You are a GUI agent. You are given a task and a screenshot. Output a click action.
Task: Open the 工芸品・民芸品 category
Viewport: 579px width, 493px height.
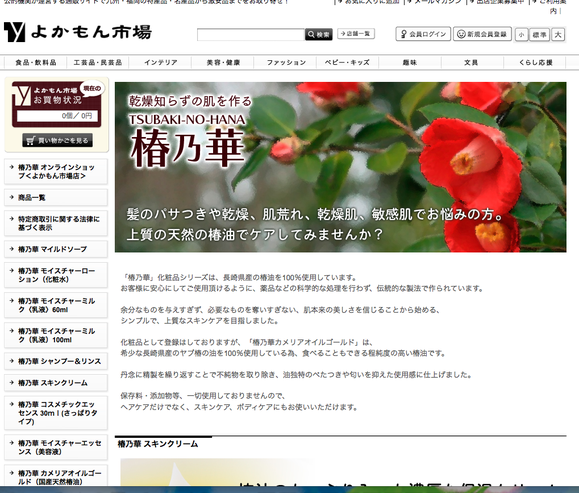tap(98, 62)
